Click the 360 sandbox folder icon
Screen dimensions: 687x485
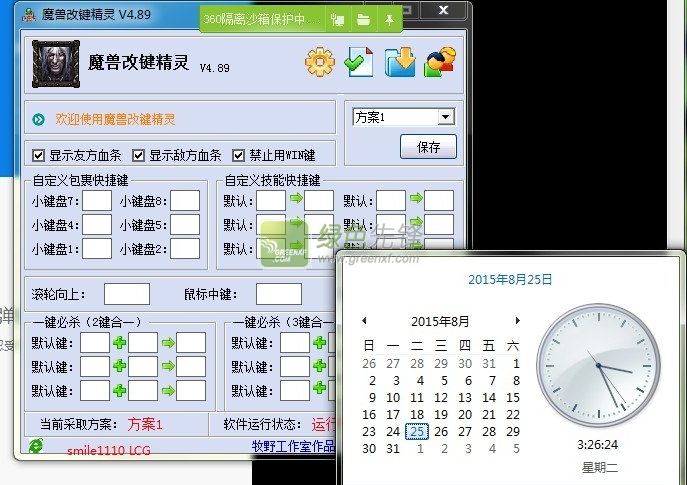[x=363, y=20]
